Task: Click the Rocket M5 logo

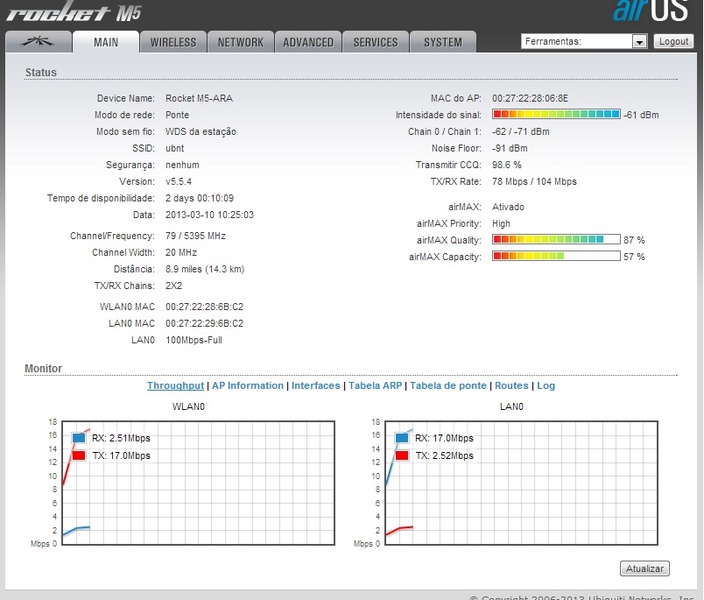Action: tap(74, 12)
